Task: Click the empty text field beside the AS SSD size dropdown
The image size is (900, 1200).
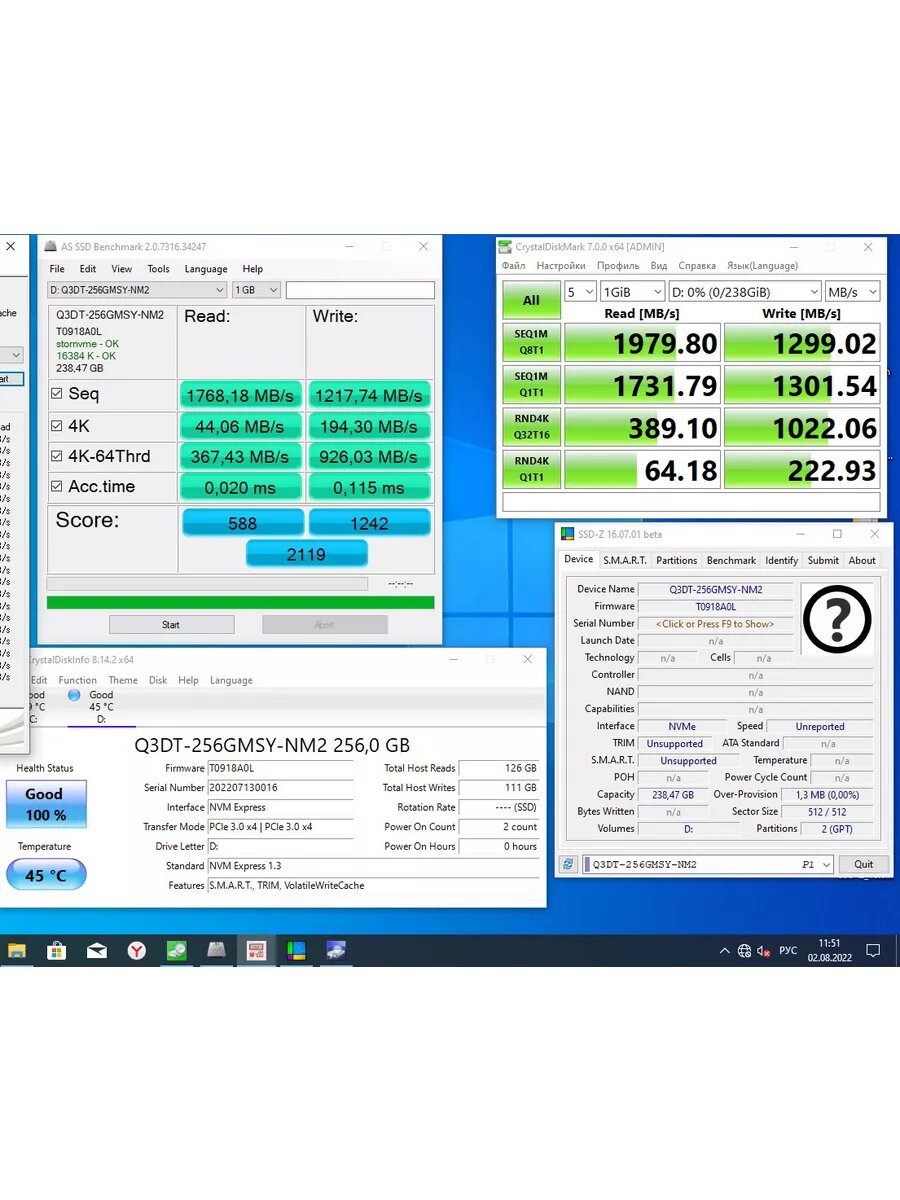Action: point(360,290)
